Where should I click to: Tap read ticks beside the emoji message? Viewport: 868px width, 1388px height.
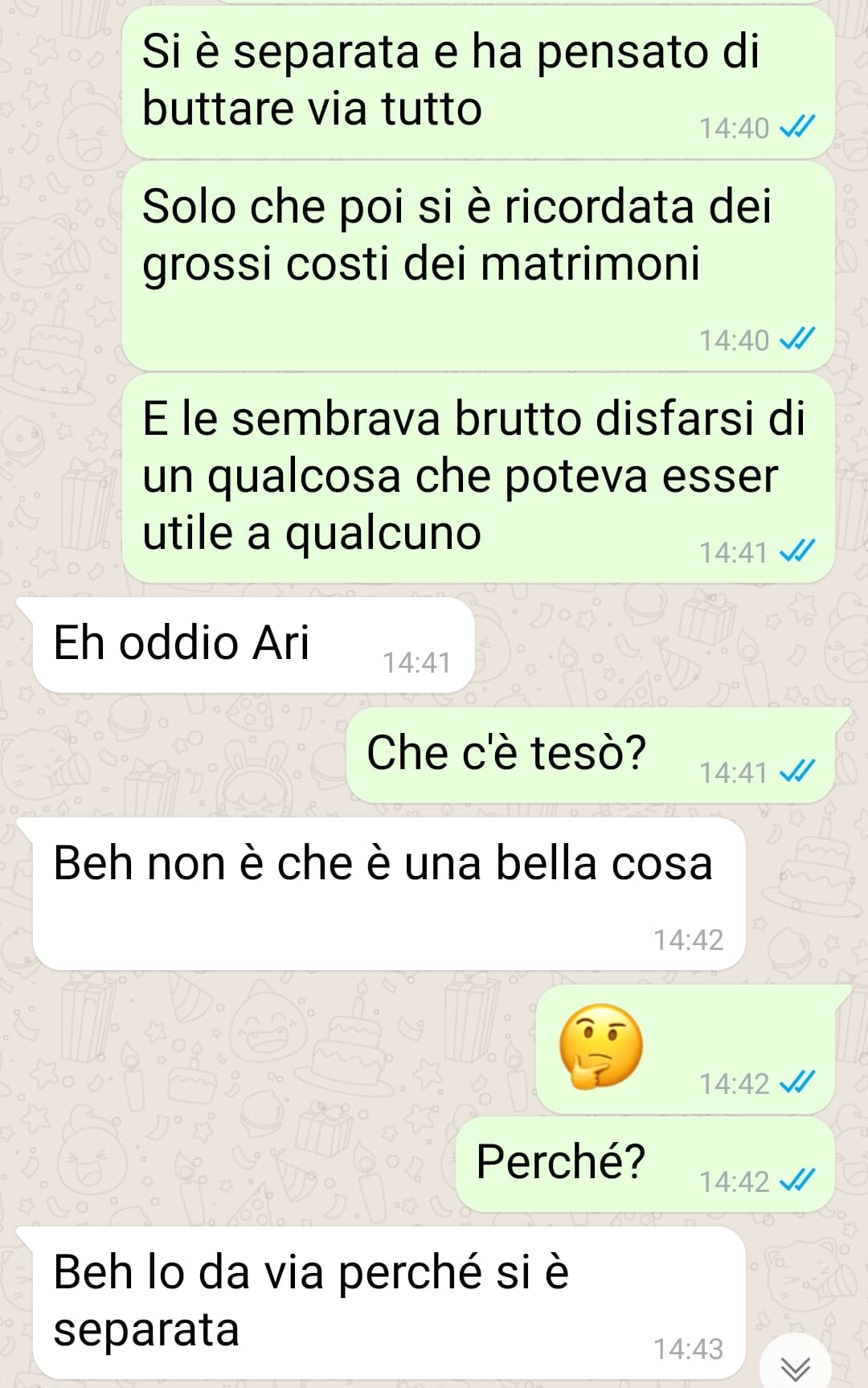[798, 1082]
